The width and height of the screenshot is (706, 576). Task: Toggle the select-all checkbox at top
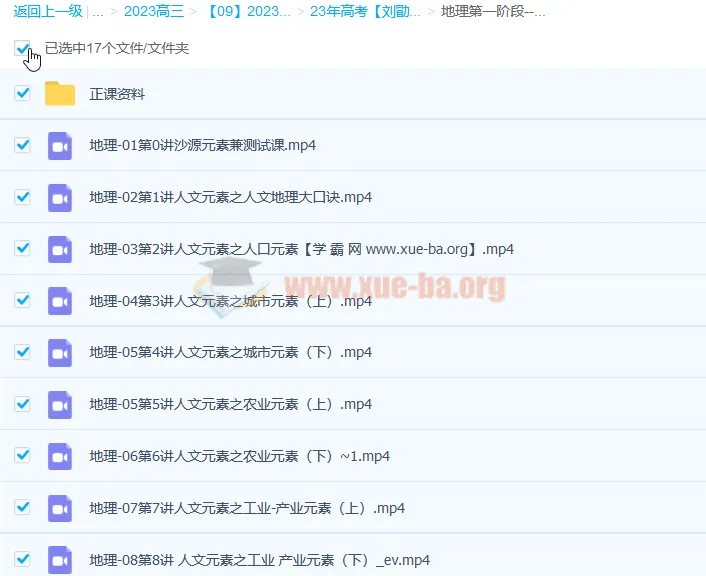point(23,48)
